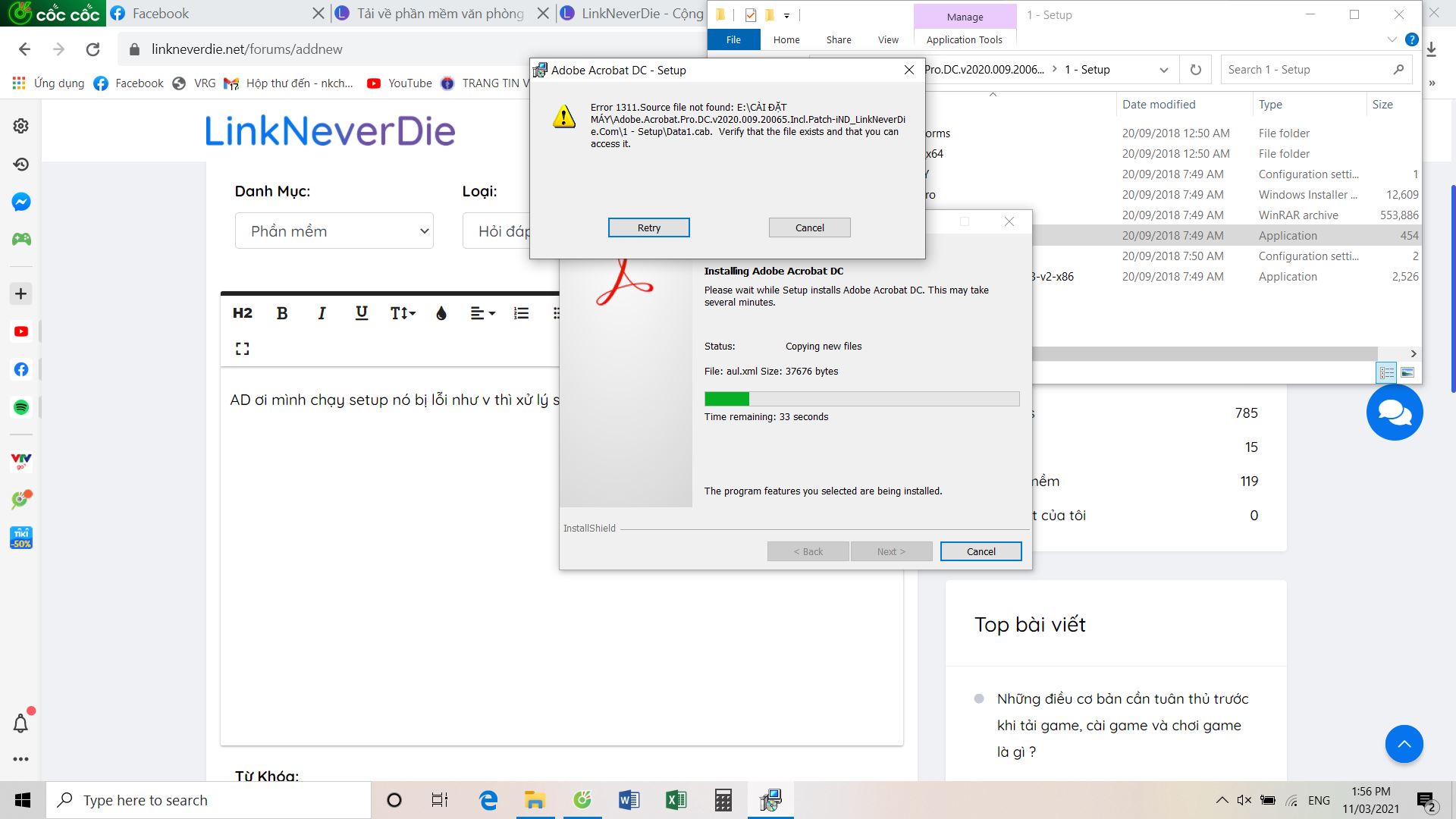Open the text color droplet tool
1456x819 pixels.
(441, 312)
